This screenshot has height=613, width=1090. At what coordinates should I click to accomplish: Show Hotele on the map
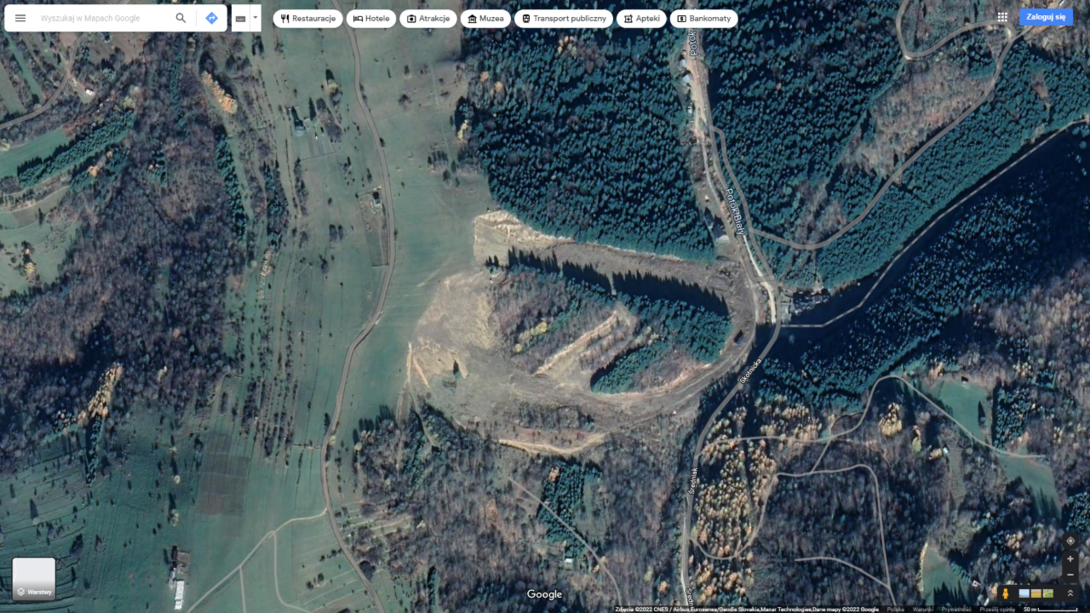point(371,19)
